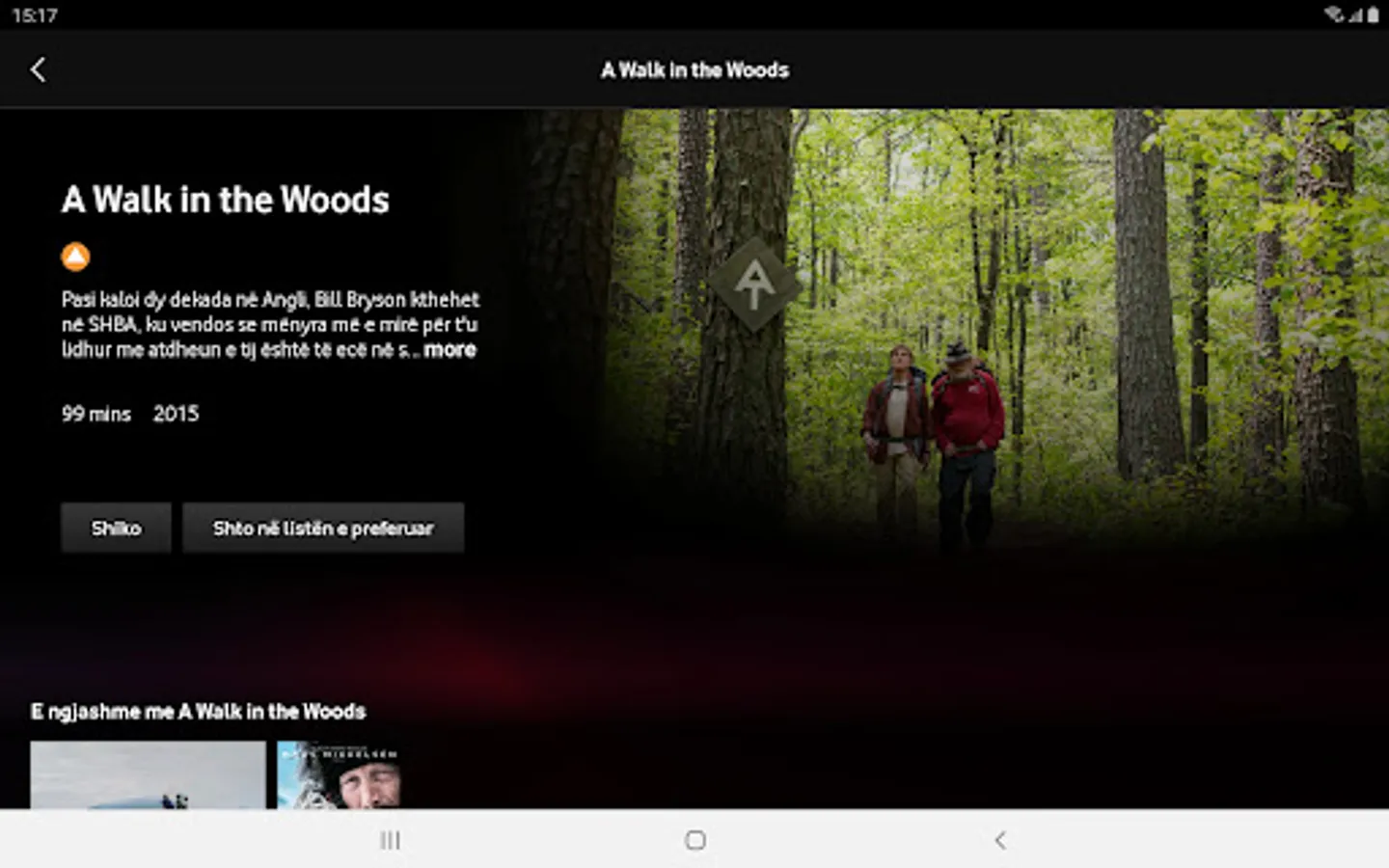Click the '99 mins' duration text

96,414
